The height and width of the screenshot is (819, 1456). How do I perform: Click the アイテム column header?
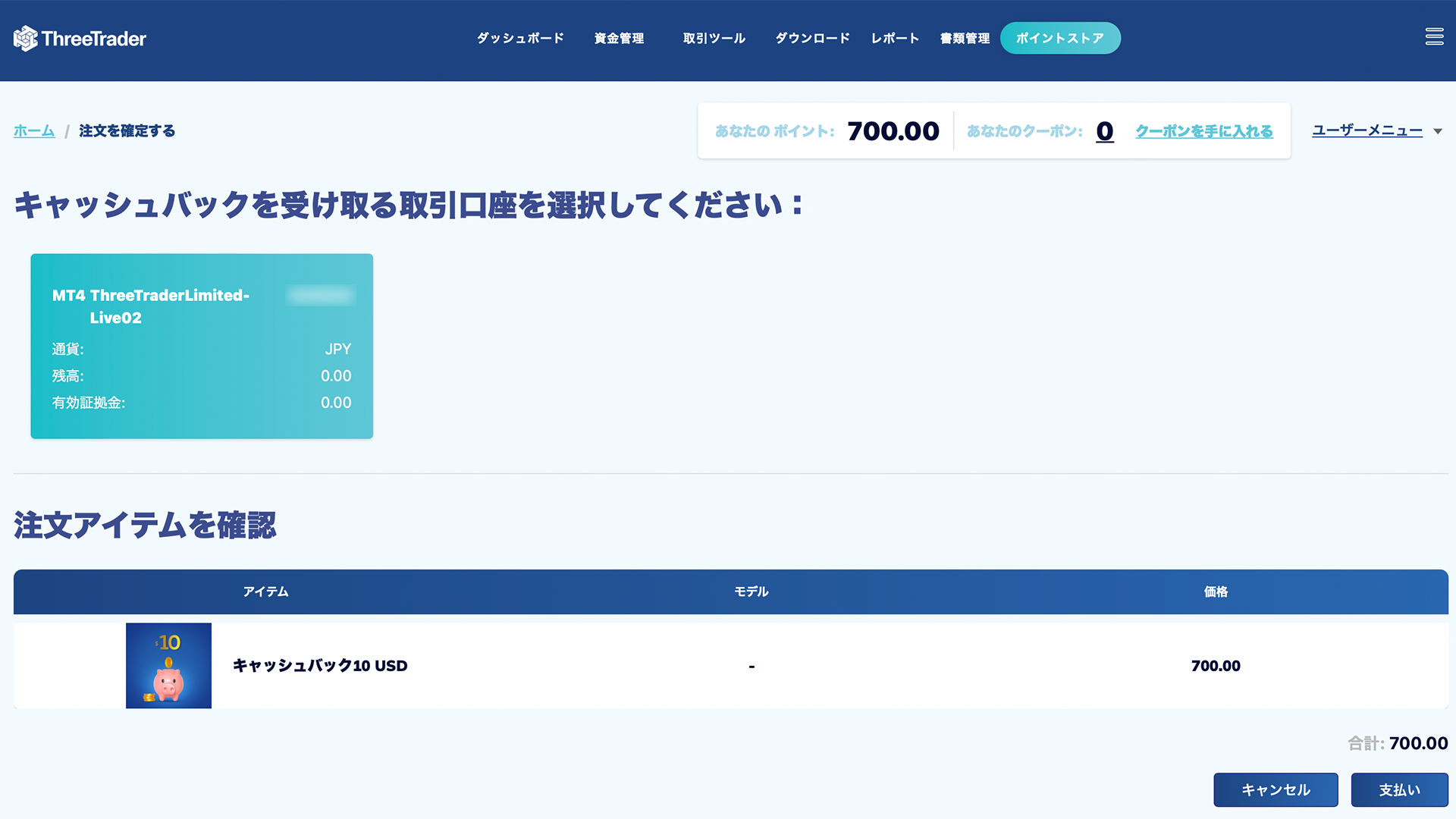(265, 591)
